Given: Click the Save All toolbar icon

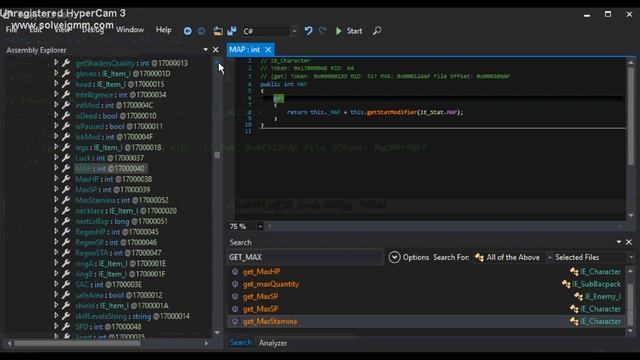Looking at the screenshot, I should point(232,31).
